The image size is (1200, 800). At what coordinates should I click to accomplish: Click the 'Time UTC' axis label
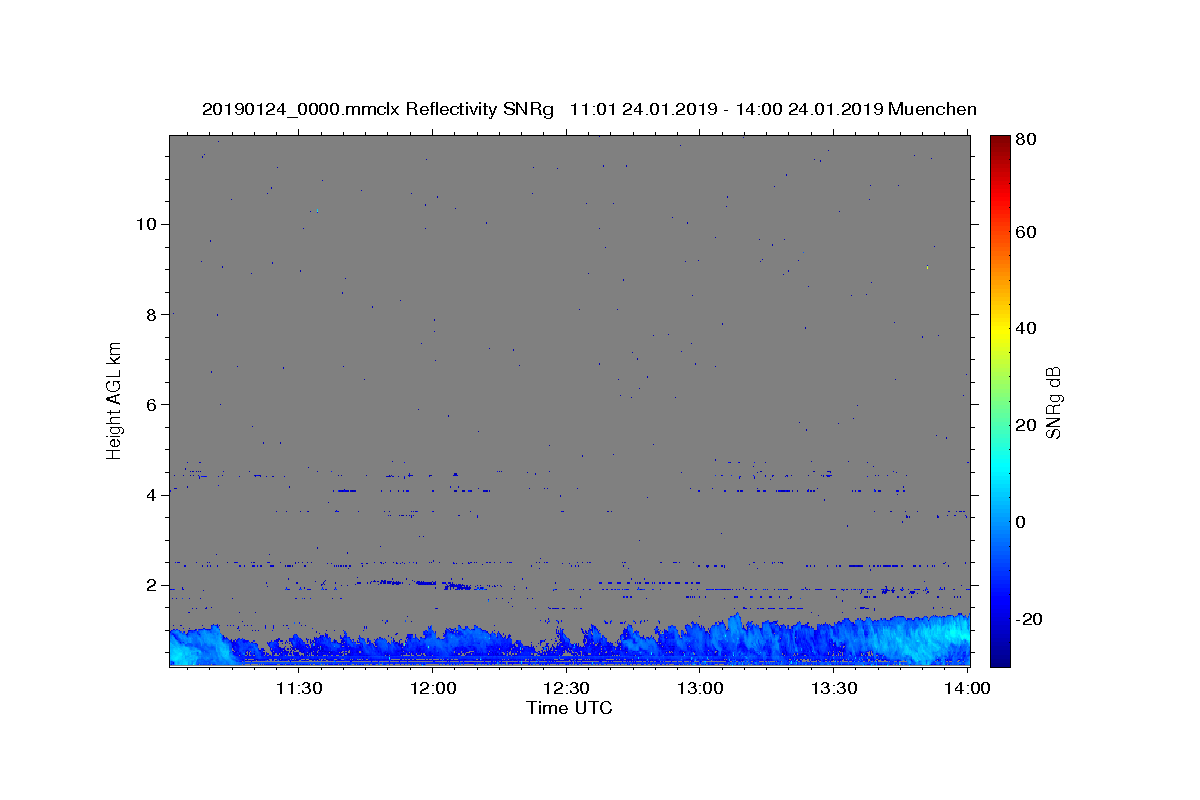click(x=569, y=708)
